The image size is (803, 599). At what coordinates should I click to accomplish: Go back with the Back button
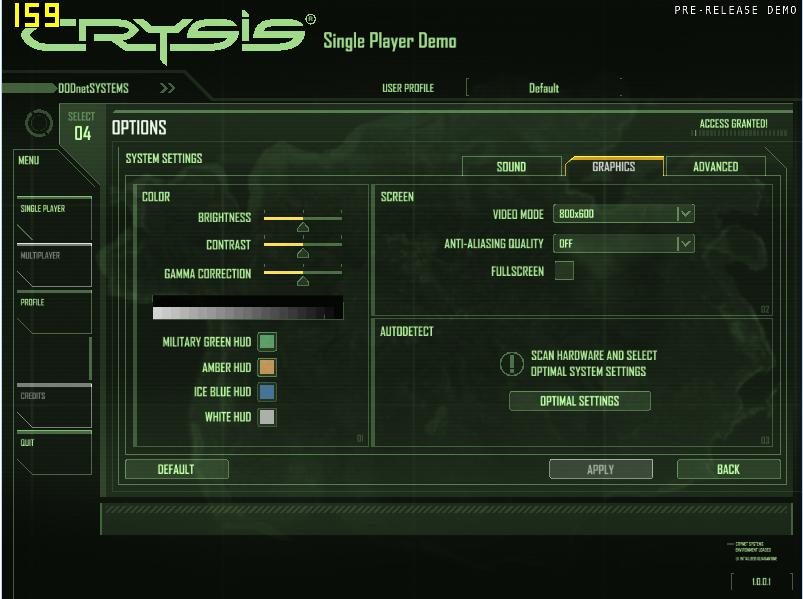pos(729,469)
